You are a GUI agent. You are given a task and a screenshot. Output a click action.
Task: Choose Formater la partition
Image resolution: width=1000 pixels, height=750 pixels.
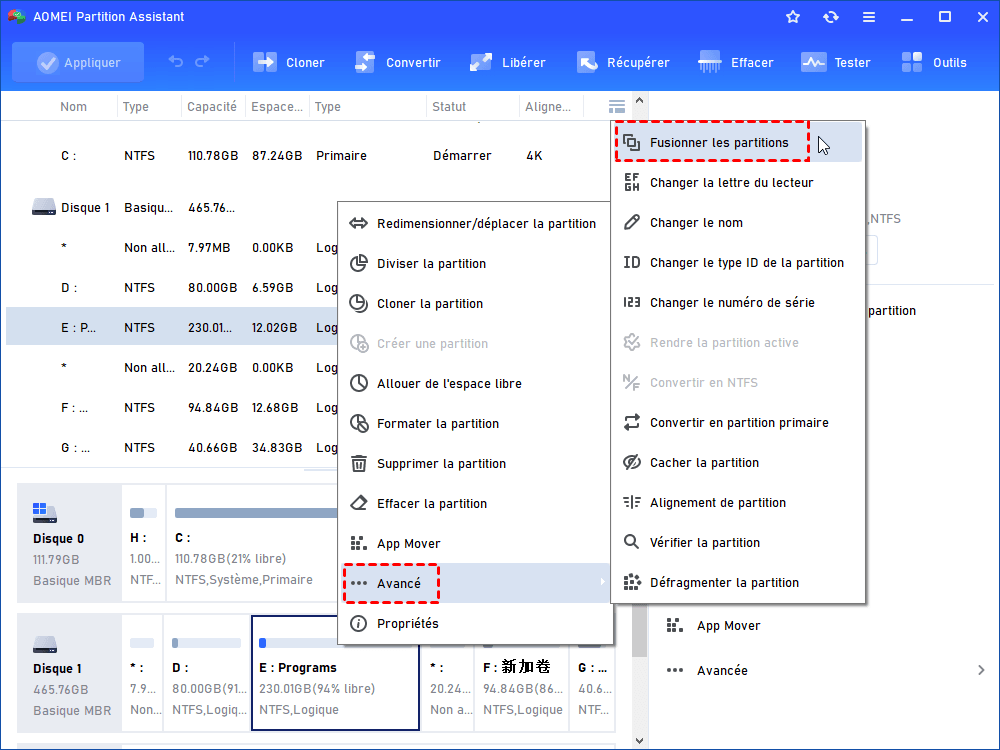475,423
